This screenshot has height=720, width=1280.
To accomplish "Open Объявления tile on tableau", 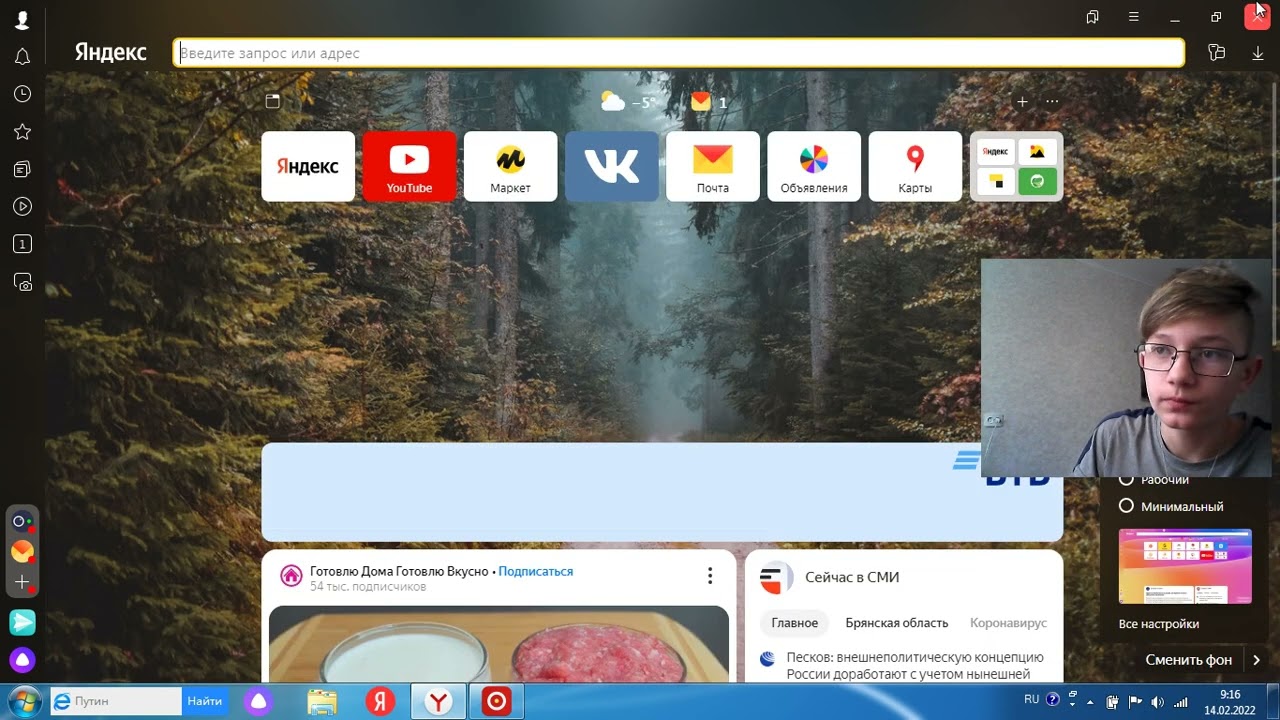I will pyautogui.click(x=814, y=166).
